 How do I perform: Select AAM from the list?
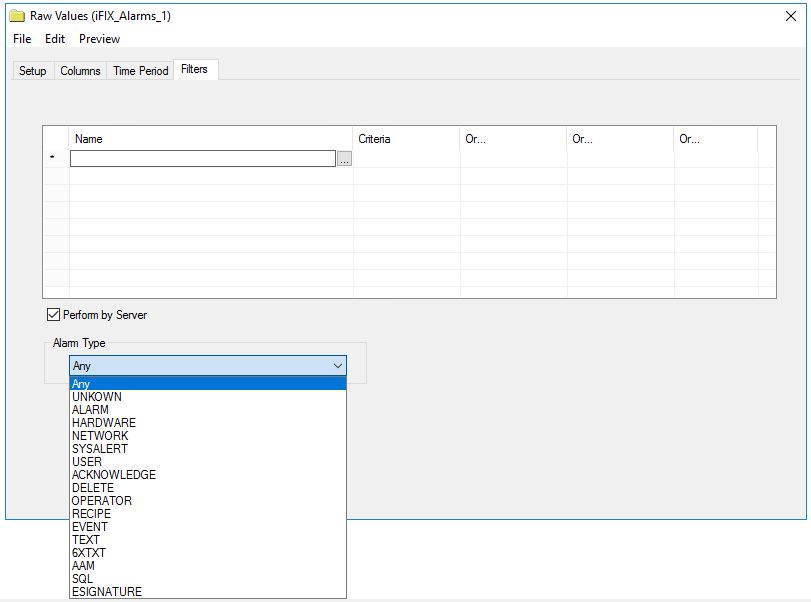tap(208, 566)
